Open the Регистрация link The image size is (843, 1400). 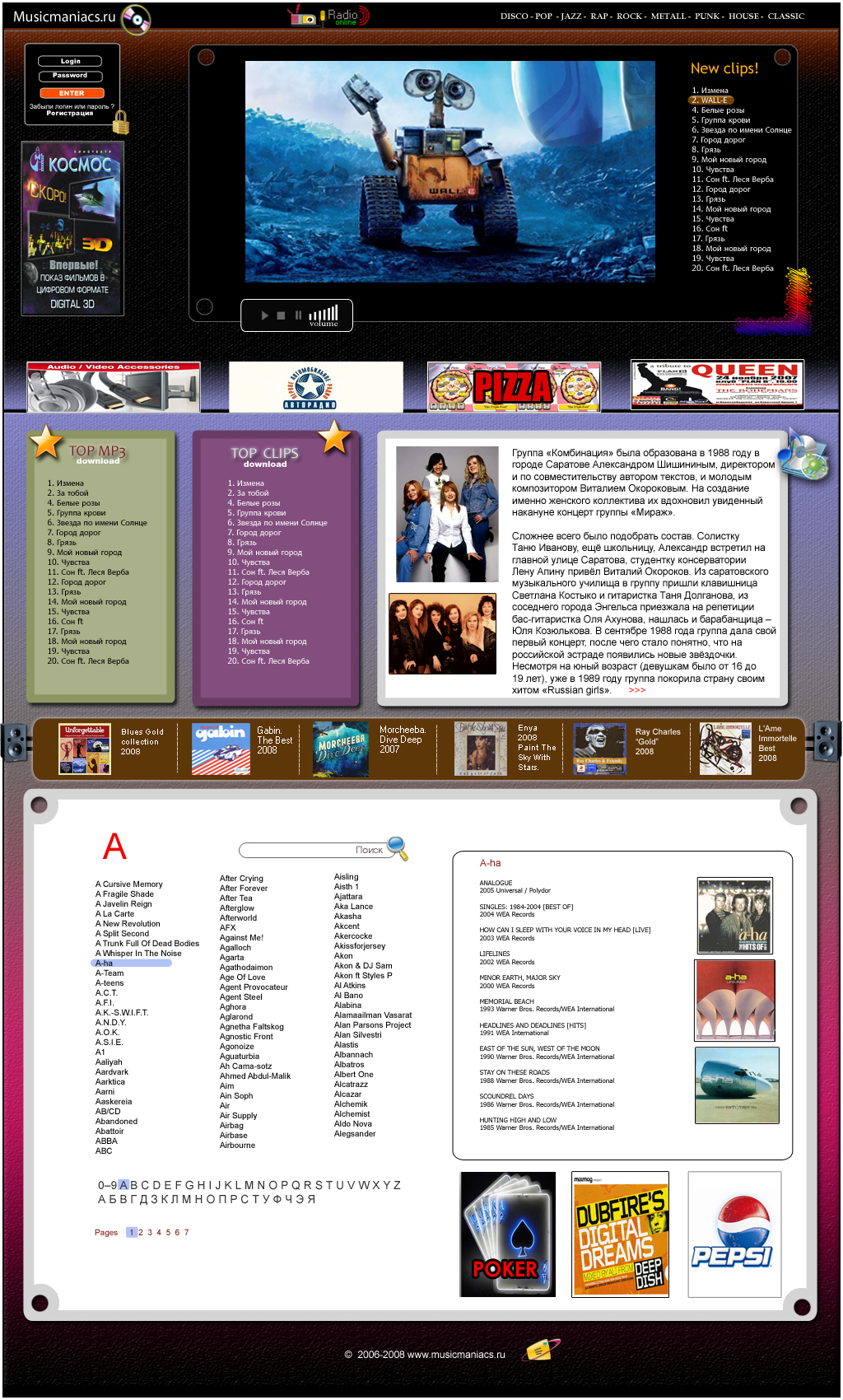pyautogui.click(x=70, y=114)
